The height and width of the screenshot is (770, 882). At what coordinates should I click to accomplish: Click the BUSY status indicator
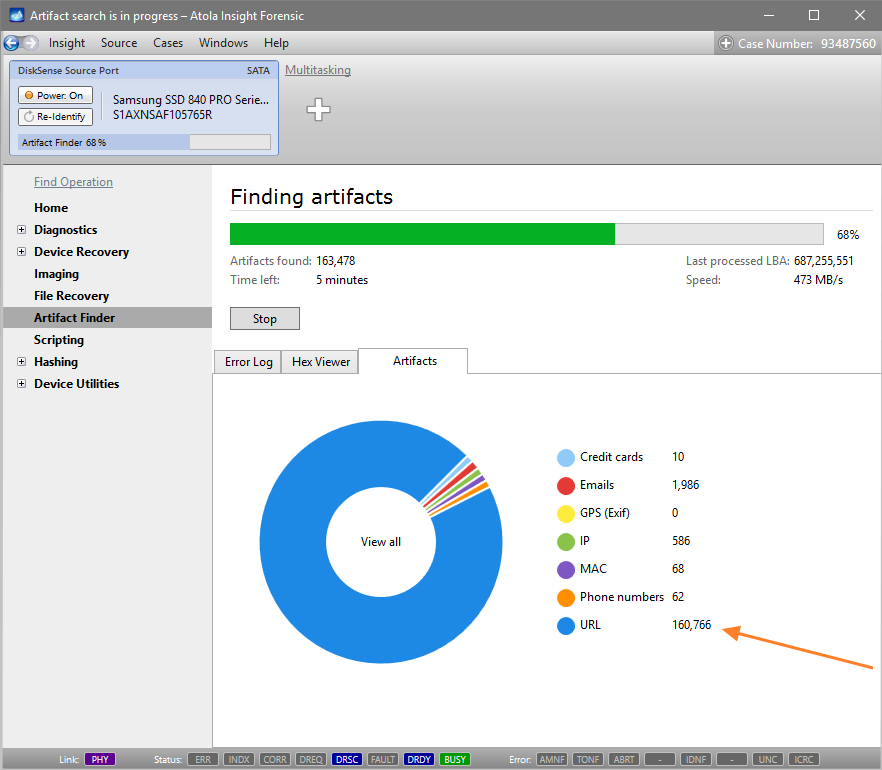[455, 760]
